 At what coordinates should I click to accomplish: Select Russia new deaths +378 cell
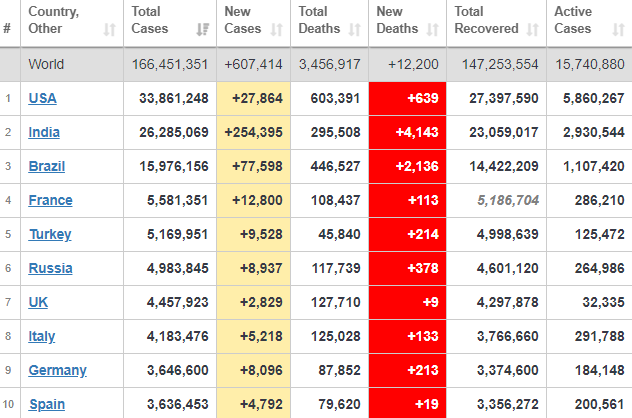point(407,268)
